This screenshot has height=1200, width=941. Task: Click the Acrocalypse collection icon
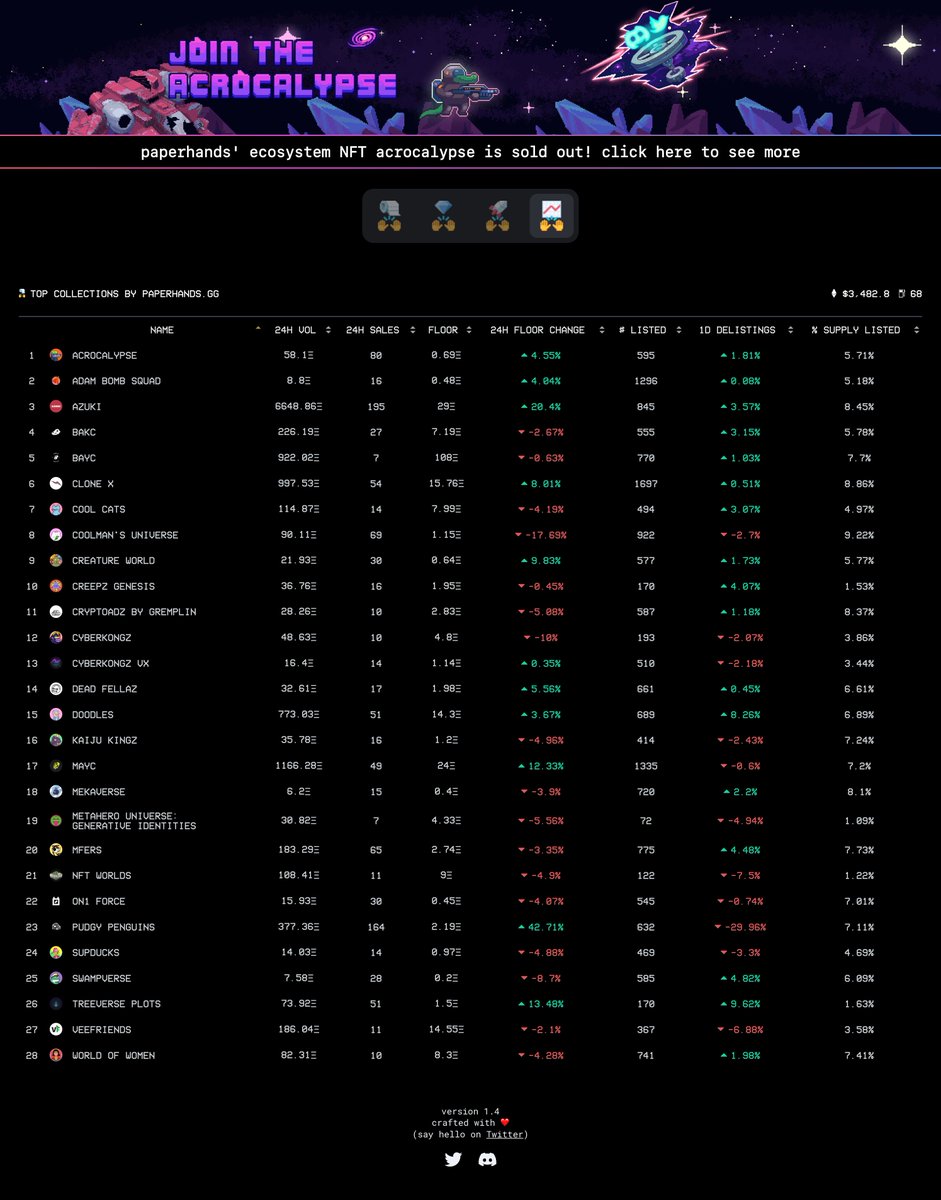pyautogui.click(x=56, y=355)
